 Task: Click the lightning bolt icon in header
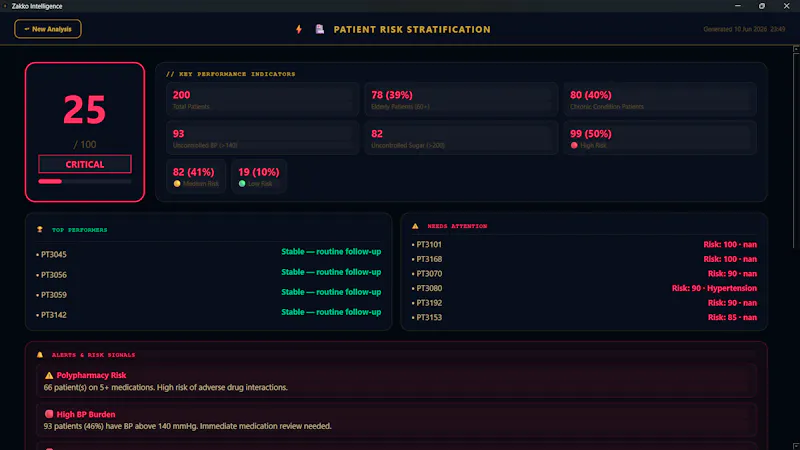pyautogui.click(x=299, y=30)
